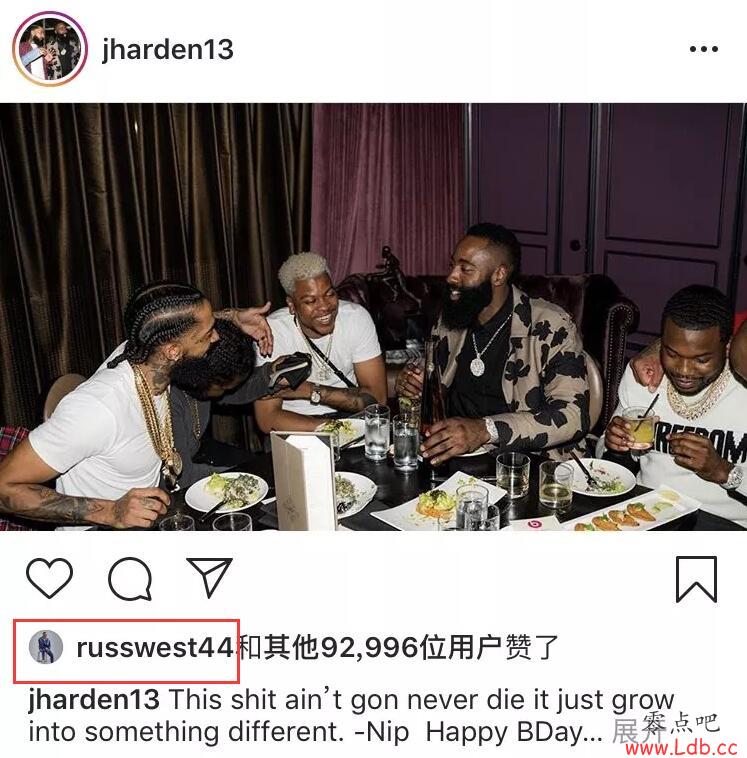
Task: Tap jharden13 username in the caption
Action: (94, 700)
